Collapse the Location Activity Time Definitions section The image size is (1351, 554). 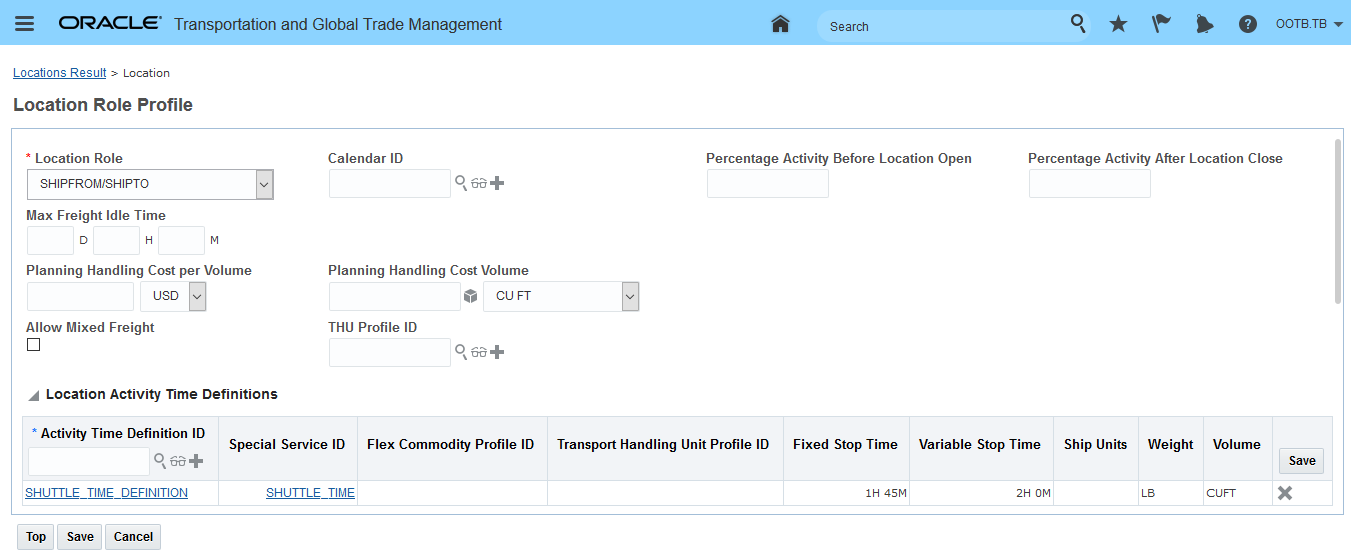(x=34, y=396)
